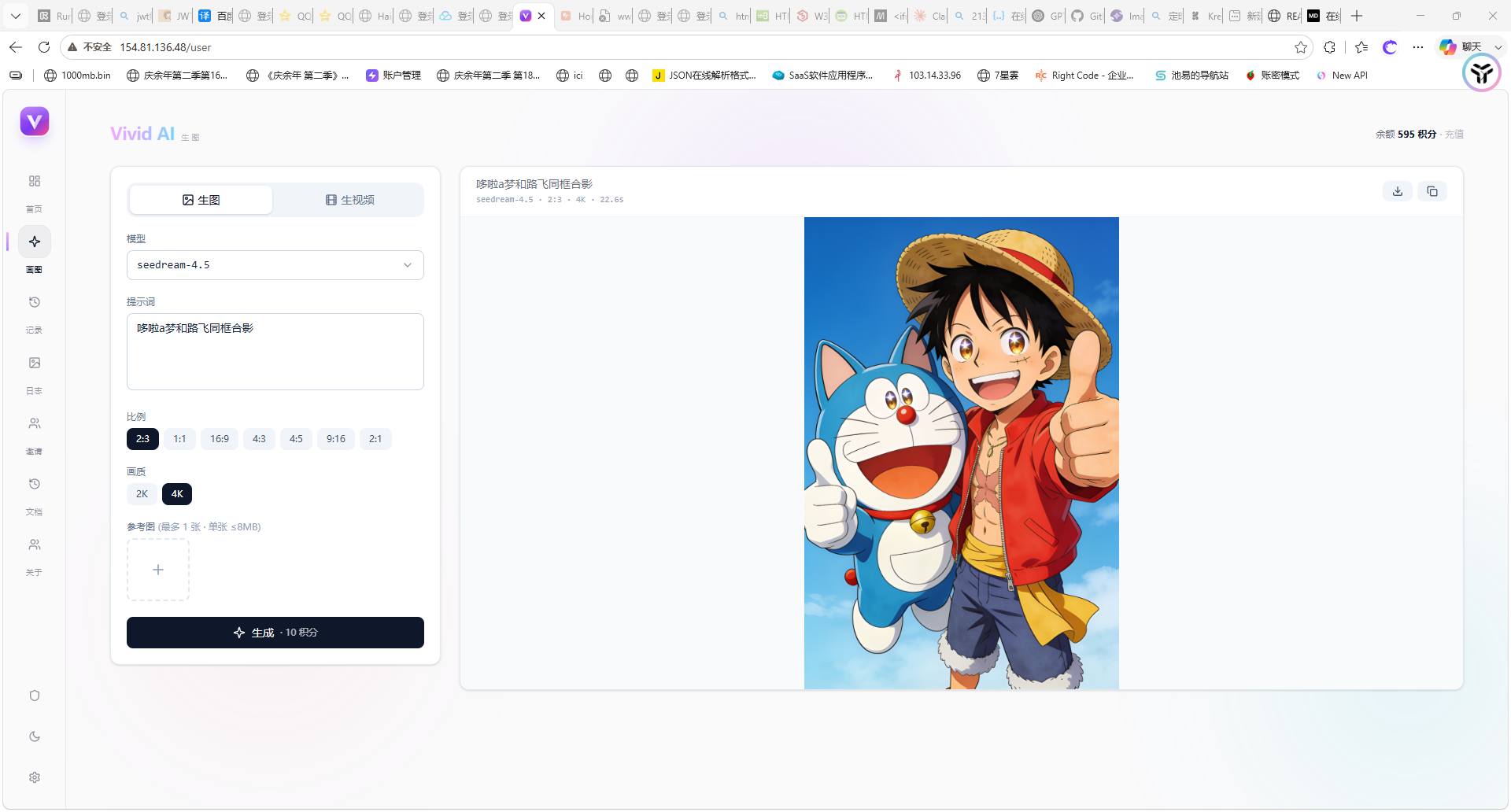
Task: Select the 1:1 aspect ratio
Action: [x=180, y=439]
